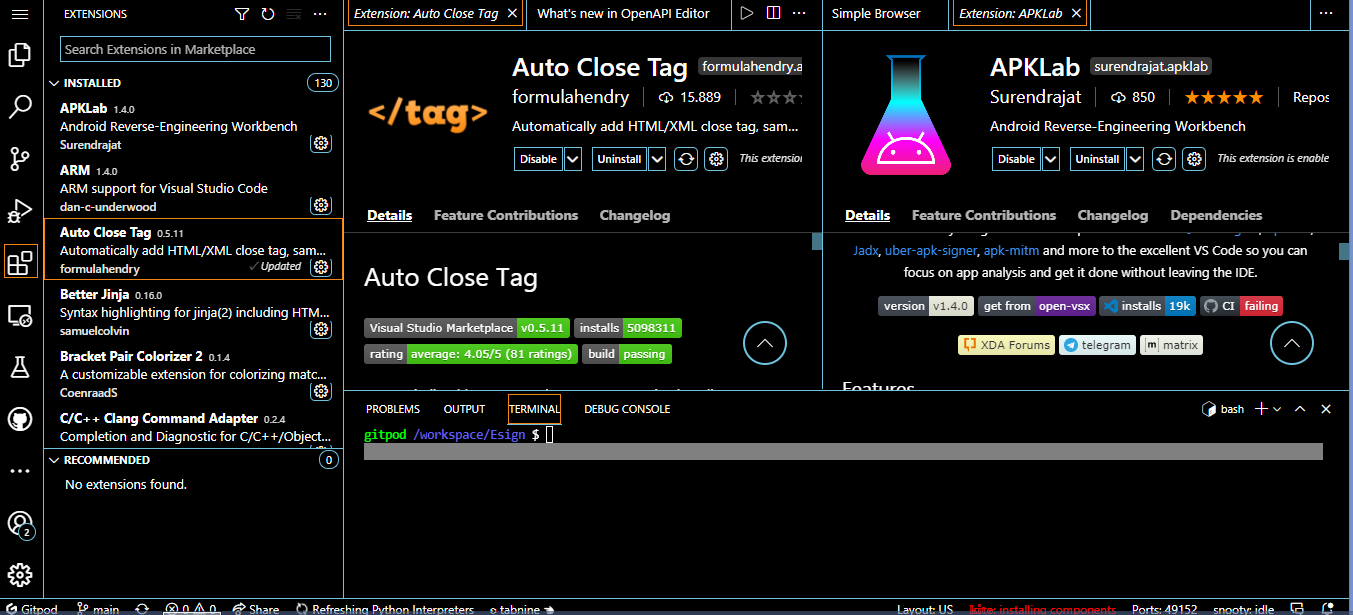
Task: Open the OUTPUT panel tab
Action: pyautogui.click(x=464, y=409)
